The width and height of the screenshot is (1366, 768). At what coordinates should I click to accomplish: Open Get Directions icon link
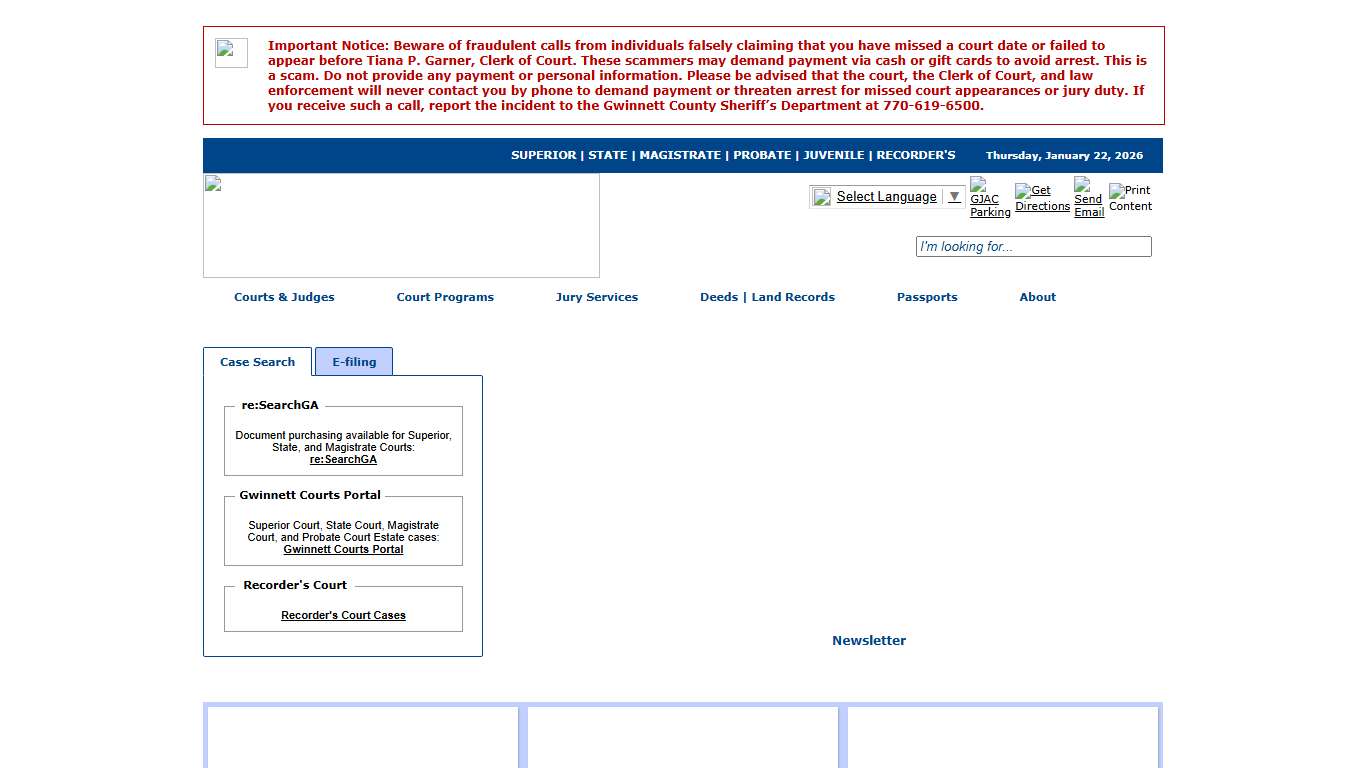click(1042, 198)
